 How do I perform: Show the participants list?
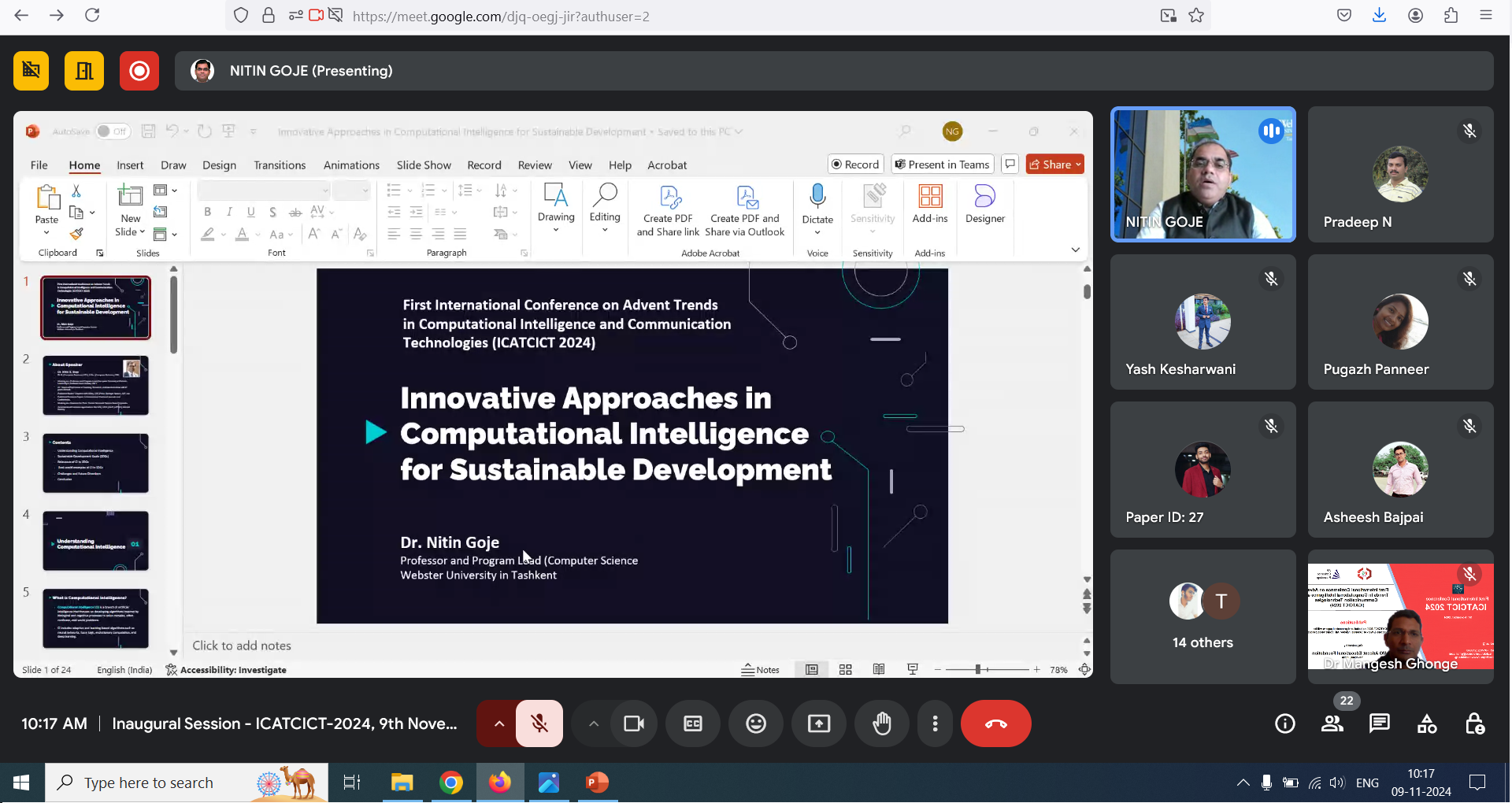click(1332, 723)
